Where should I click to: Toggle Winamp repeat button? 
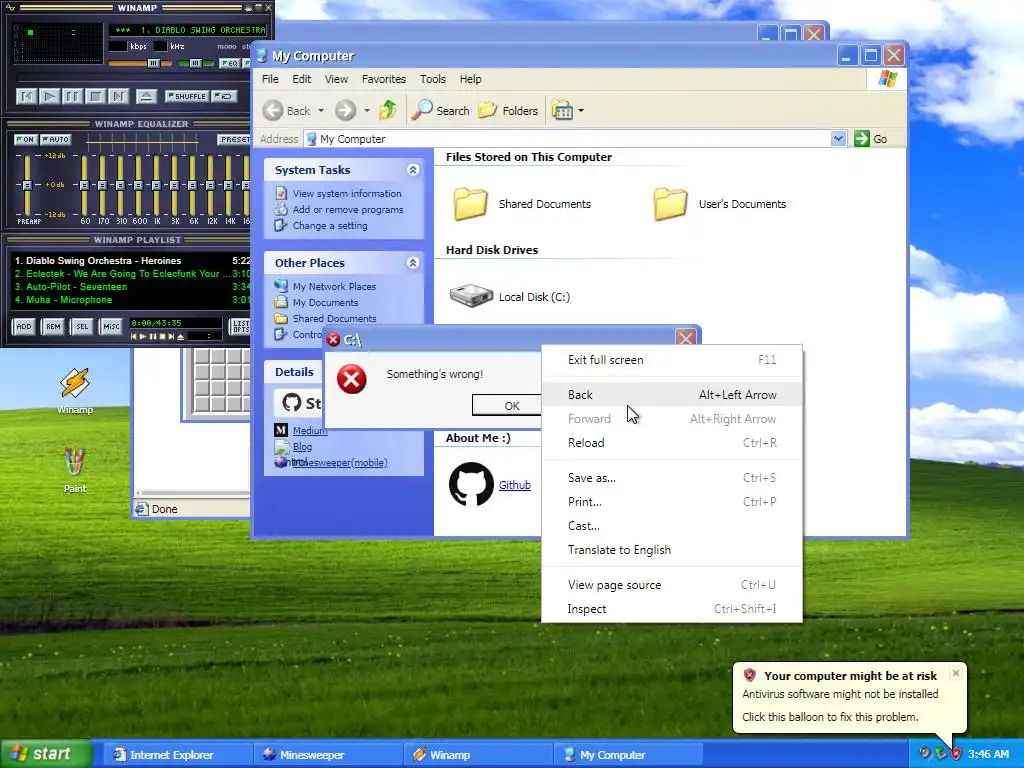[224, 96]
